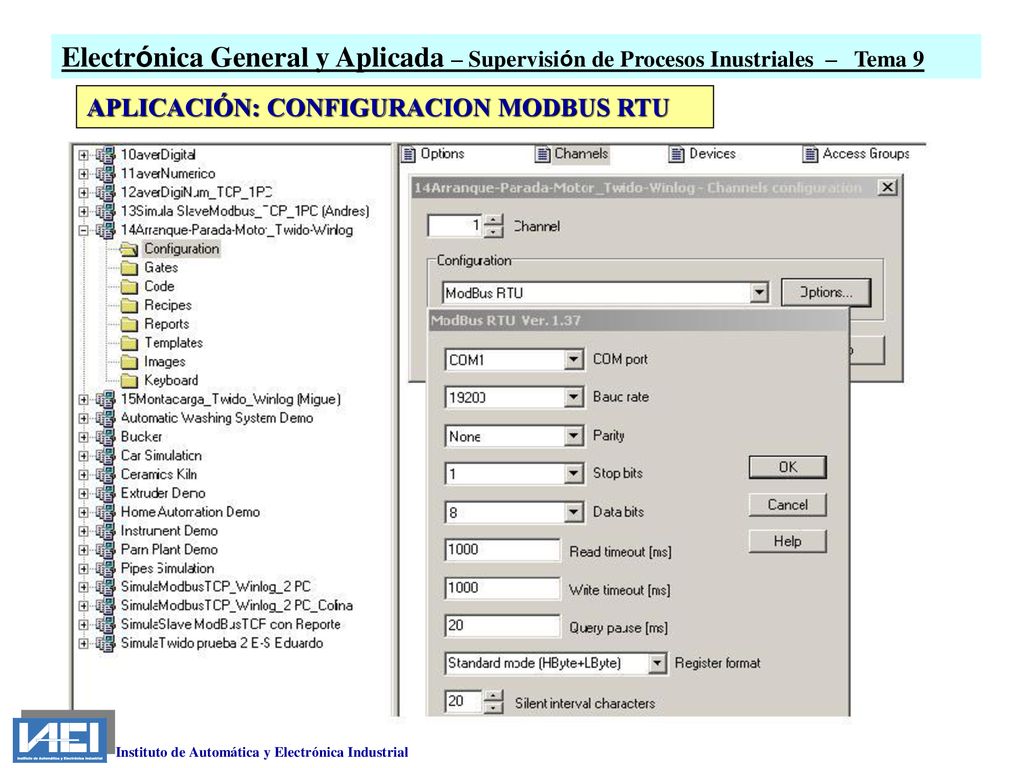This screenshot has width=1024, height=768.
Task: Open the Keyboard folder icon
Action: point(129,381)
